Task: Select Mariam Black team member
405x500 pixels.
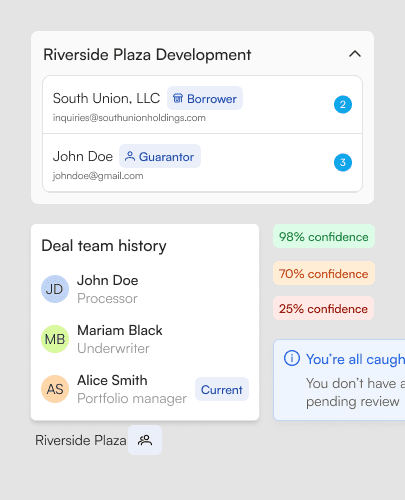Action: (120, 330)
